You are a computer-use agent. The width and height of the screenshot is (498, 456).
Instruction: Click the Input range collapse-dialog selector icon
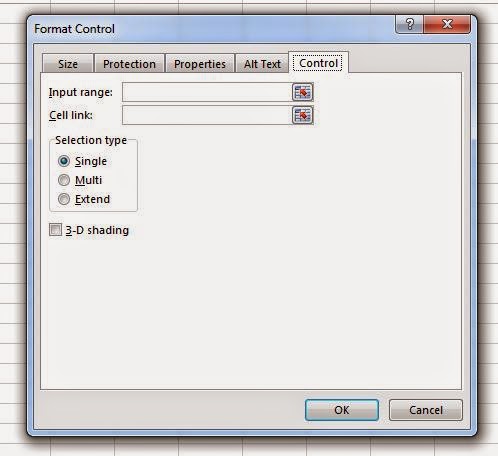(303, 92)
